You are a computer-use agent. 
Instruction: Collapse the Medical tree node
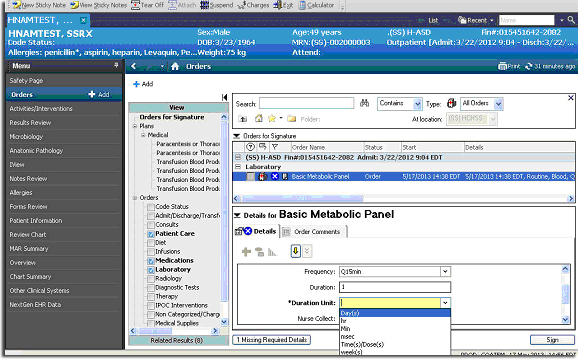tap(143, 135)
